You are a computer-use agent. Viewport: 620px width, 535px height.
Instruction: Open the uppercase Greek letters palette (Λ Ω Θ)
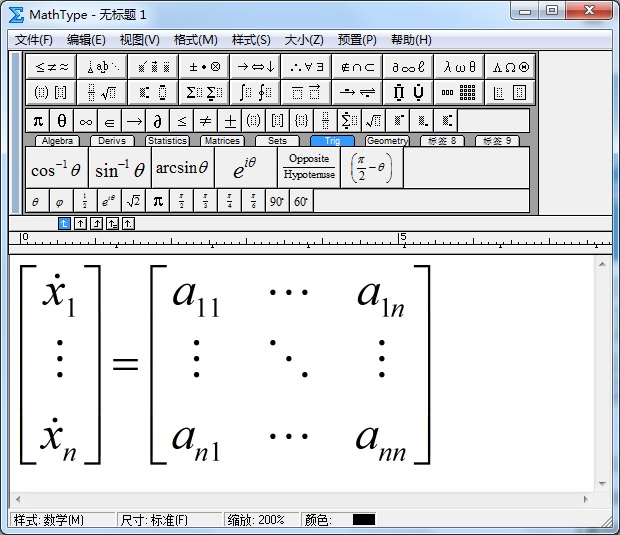tap(510, 67)
